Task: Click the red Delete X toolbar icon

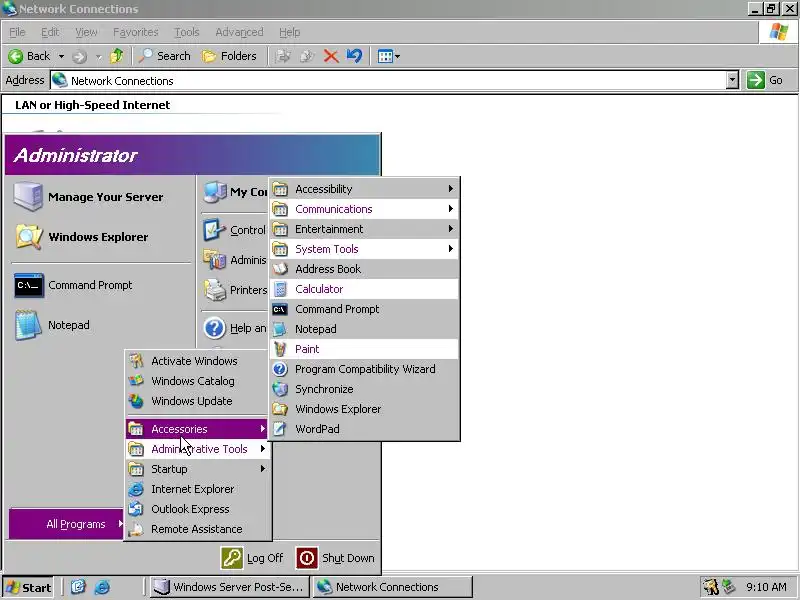Action: click(x=331, y=56)
